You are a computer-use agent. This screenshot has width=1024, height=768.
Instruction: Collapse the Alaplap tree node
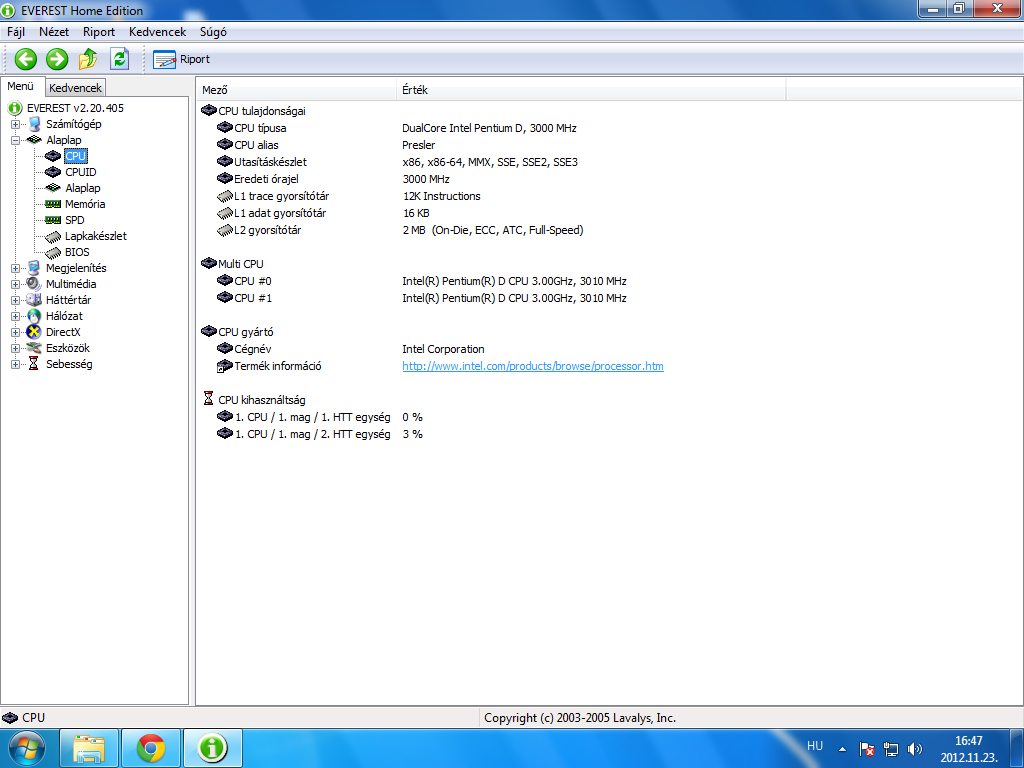click(15, 140)
